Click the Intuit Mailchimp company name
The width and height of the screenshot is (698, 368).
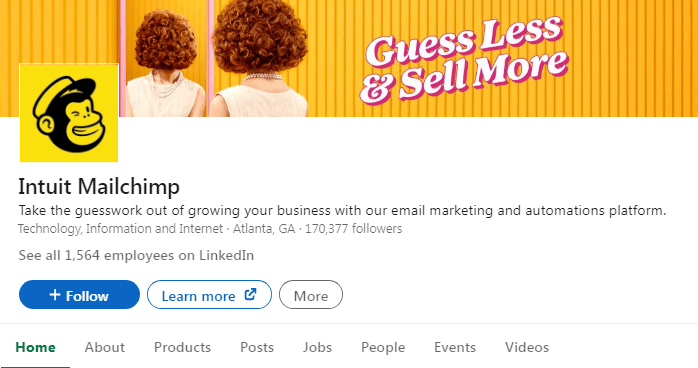(99, 186)
